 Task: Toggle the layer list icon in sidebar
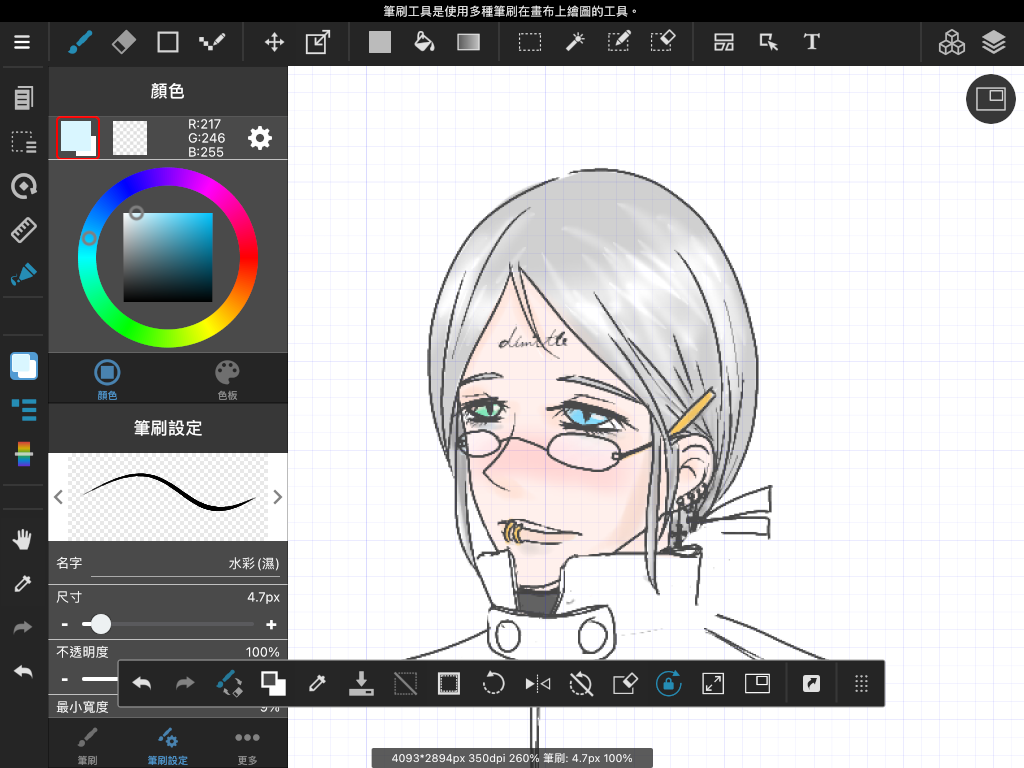[x=24, y=410]
